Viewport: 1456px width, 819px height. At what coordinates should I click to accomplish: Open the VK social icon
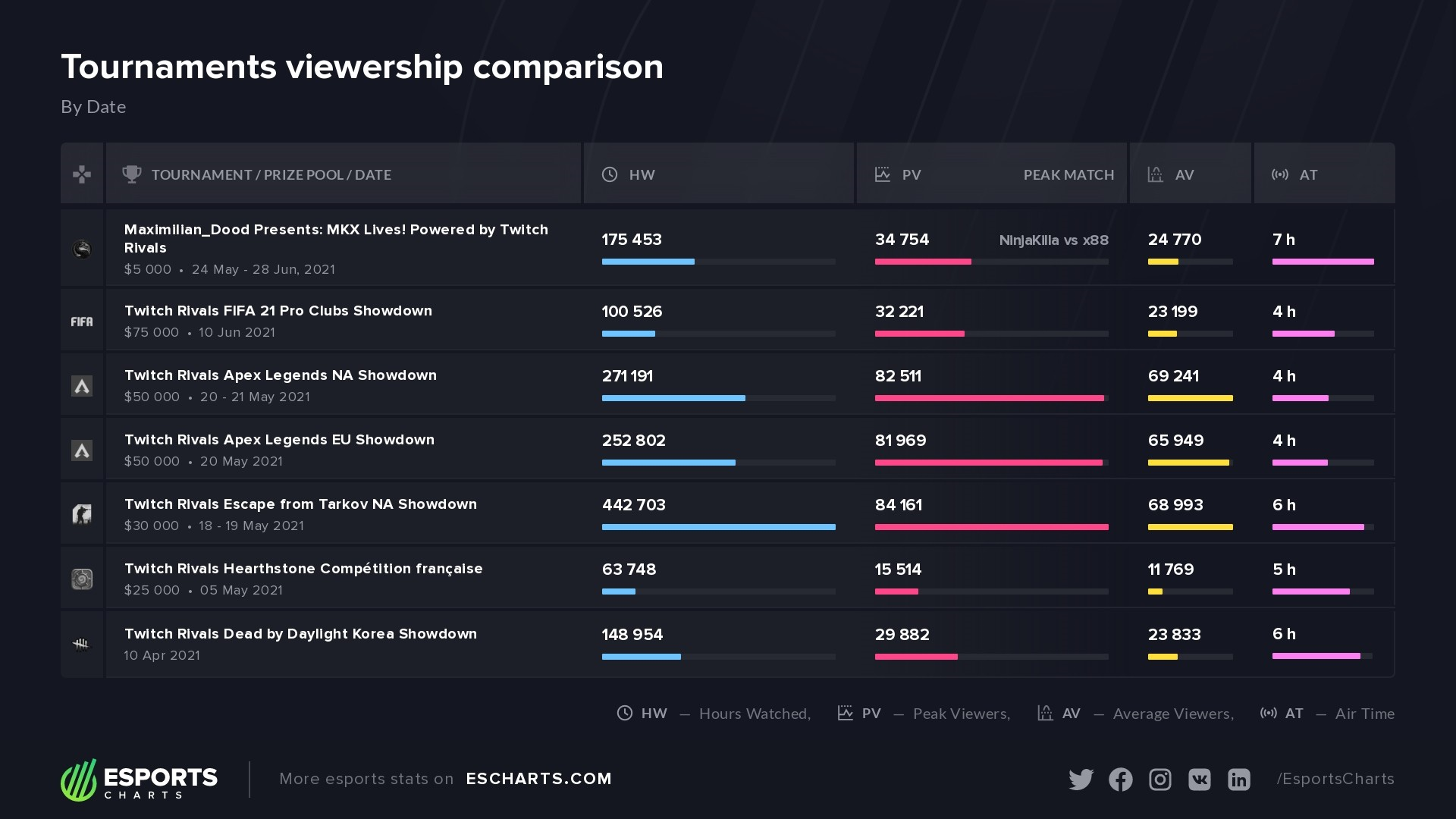1199,780
